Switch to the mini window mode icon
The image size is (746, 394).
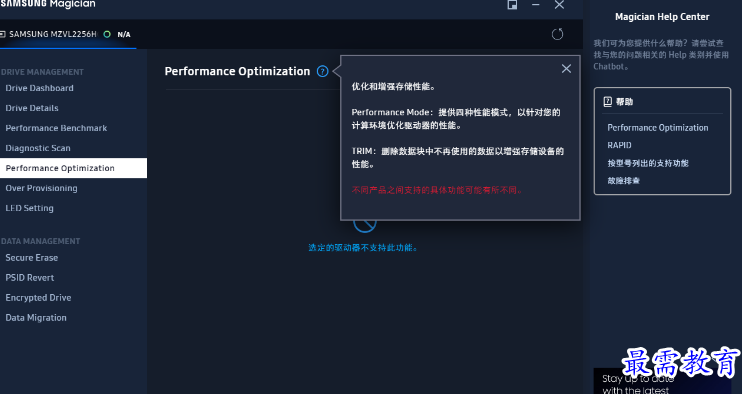[x=512, y=5]
